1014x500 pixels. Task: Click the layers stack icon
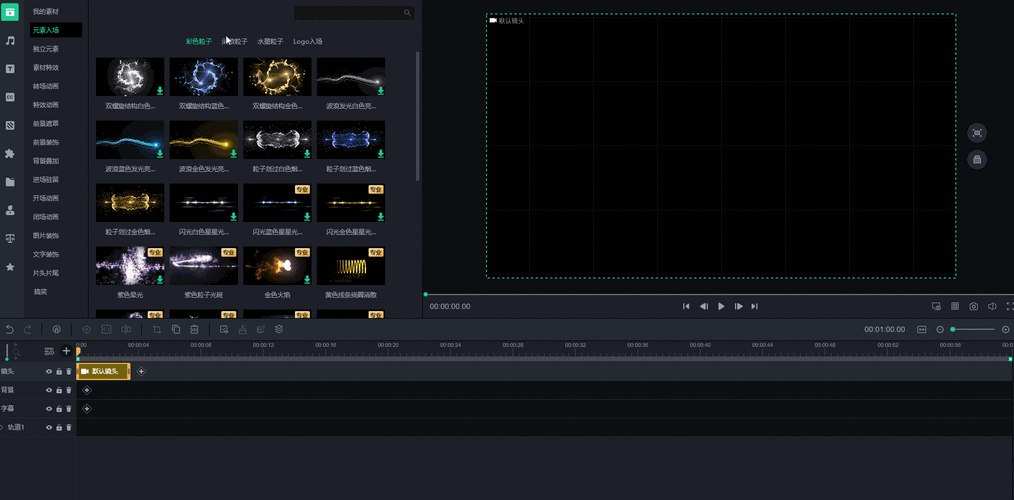279,329
